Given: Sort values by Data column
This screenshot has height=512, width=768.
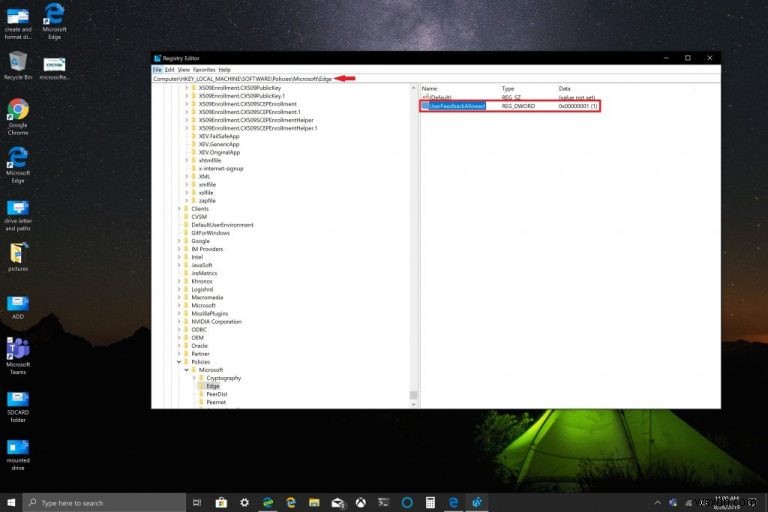Looking at the screenshot, I should [564, 89].
